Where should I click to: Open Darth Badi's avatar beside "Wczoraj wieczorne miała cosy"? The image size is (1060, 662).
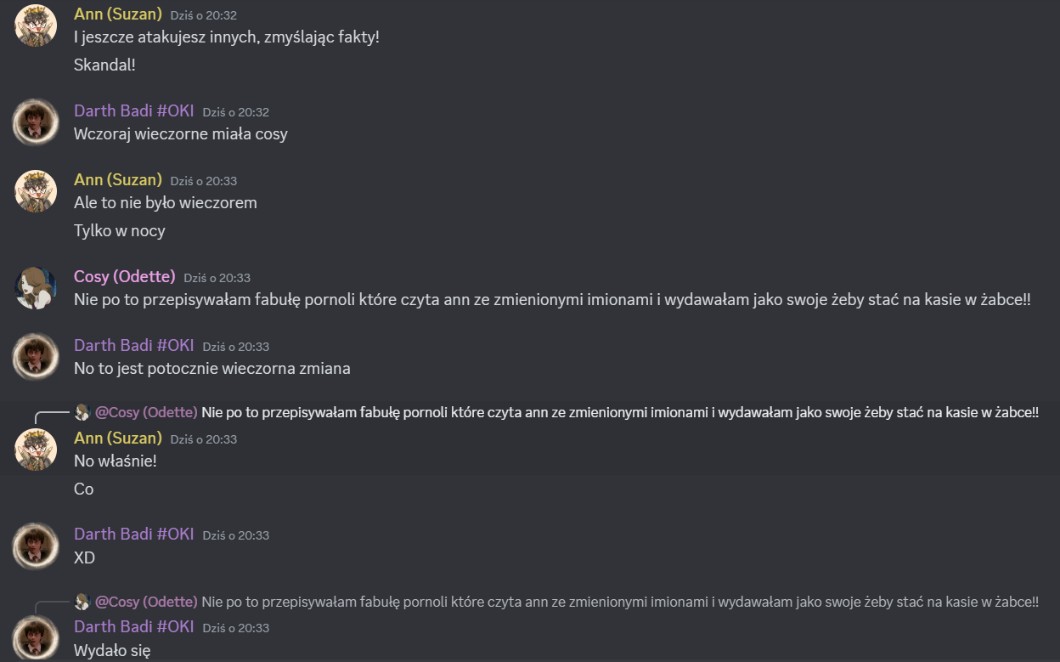coord(35,121)
